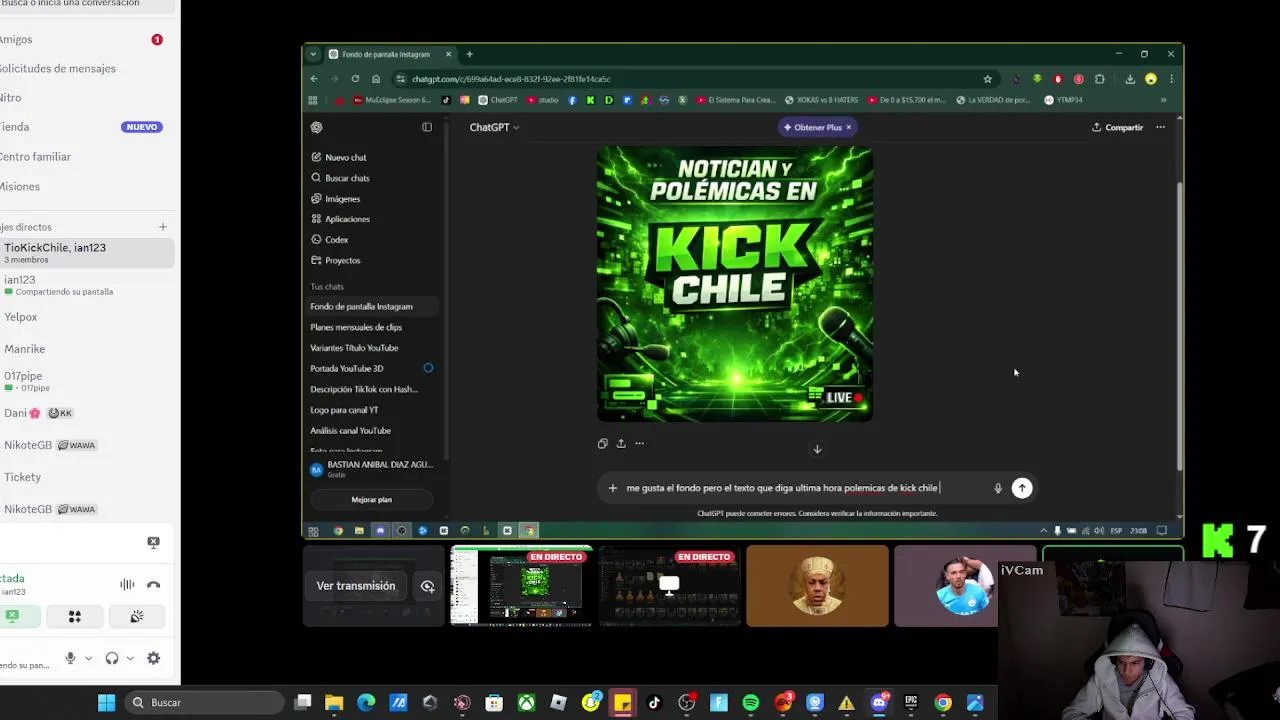The image size is (1280, 720).
Task: Expand the Discord microphone options arrow
Action: point(88,658)
